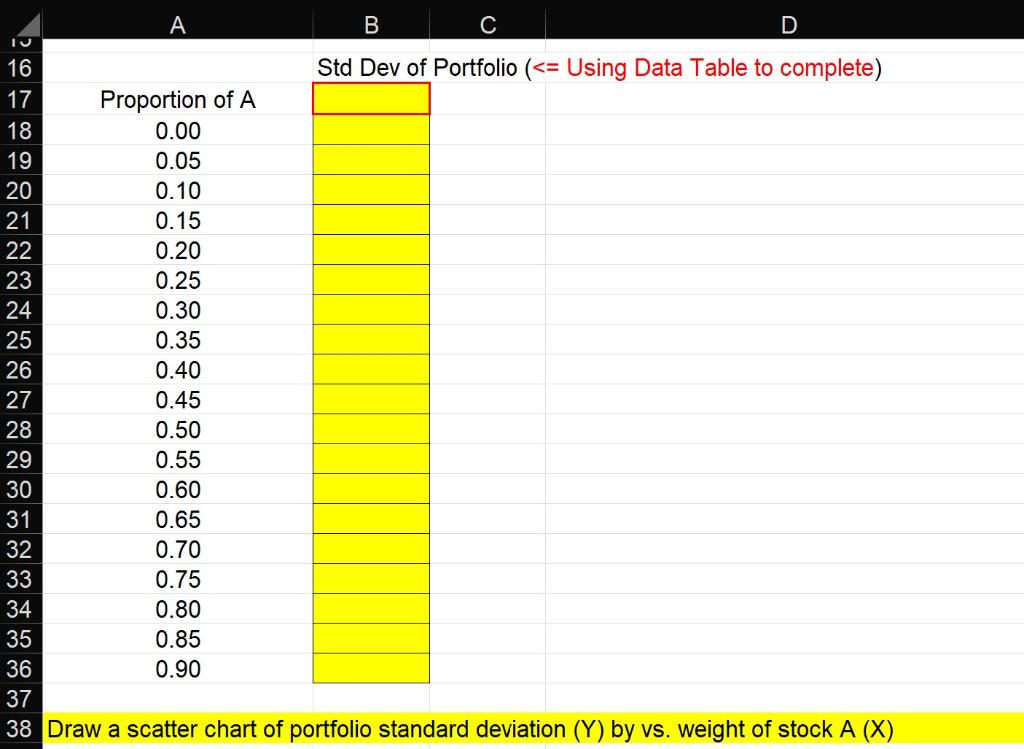The height and width of the screenshot is (749, 1024).
Task: Select row 17 by its row number
Action: pyautogui.click(x=19, y=99)
